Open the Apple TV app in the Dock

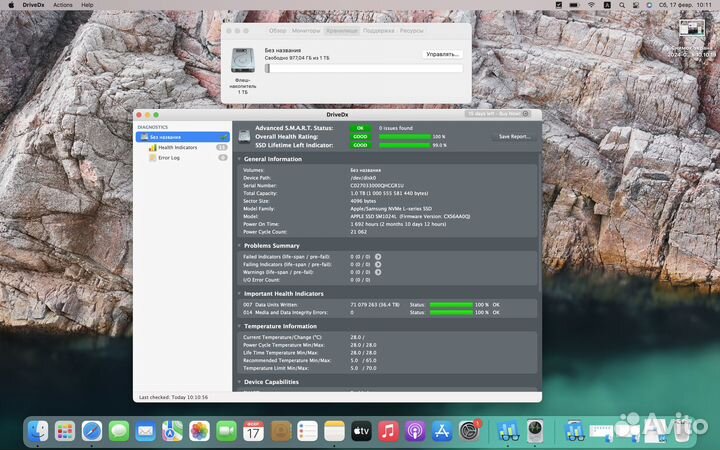coord(361,431)
